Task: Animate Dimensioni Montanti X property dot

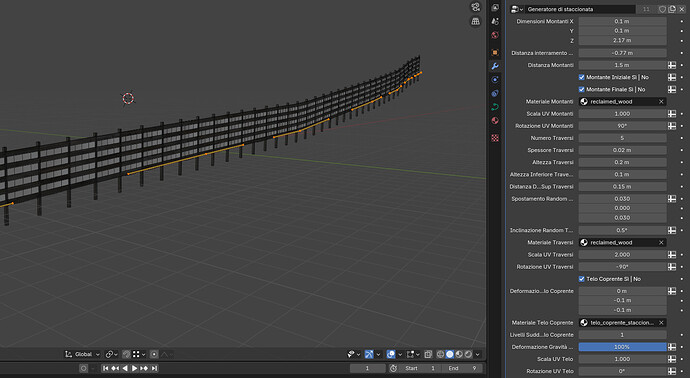Action: [682, 21]
